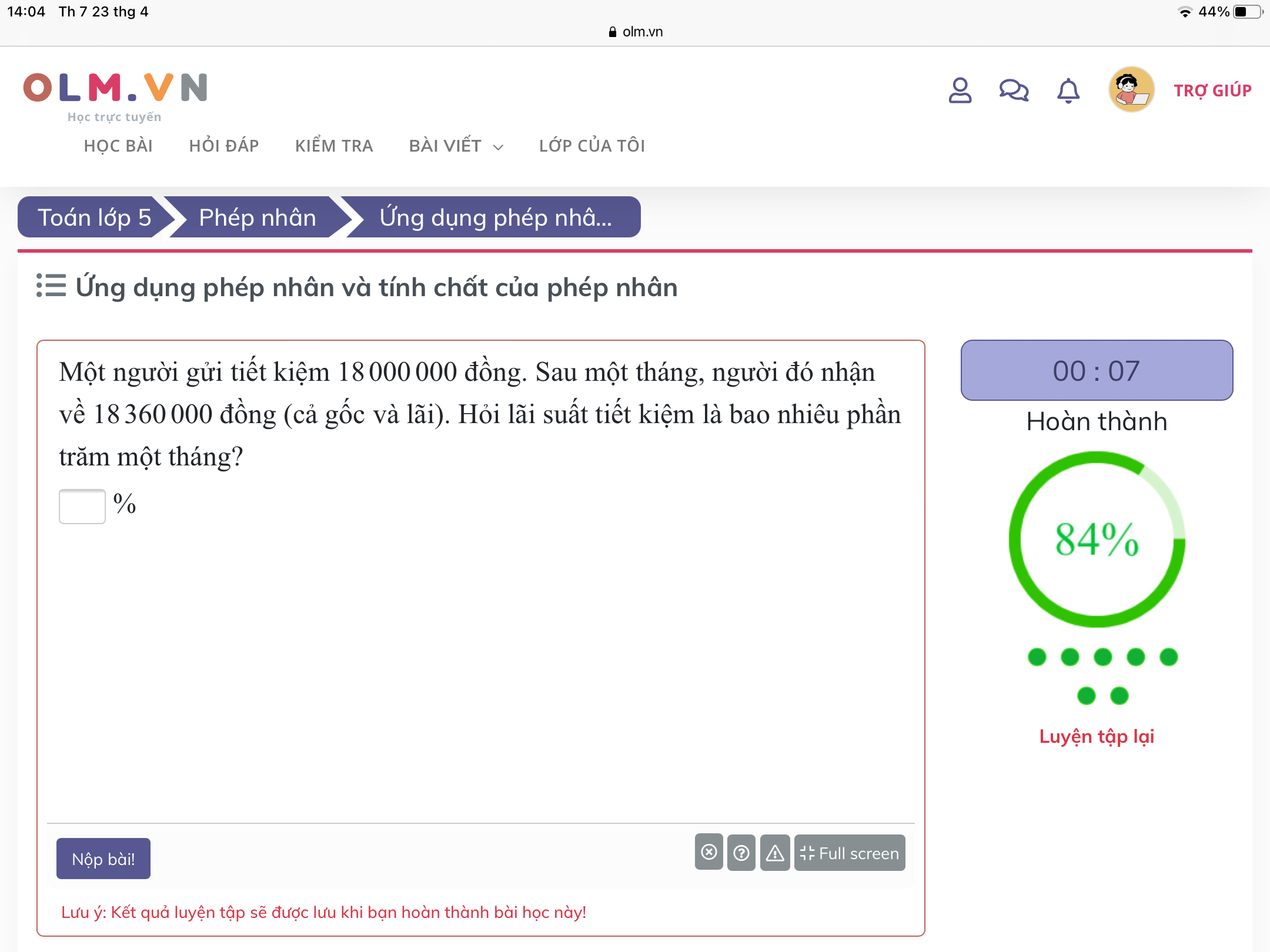Go to KIỂM TRA menu
1270x952 pixels.
(x=334, y=146)
